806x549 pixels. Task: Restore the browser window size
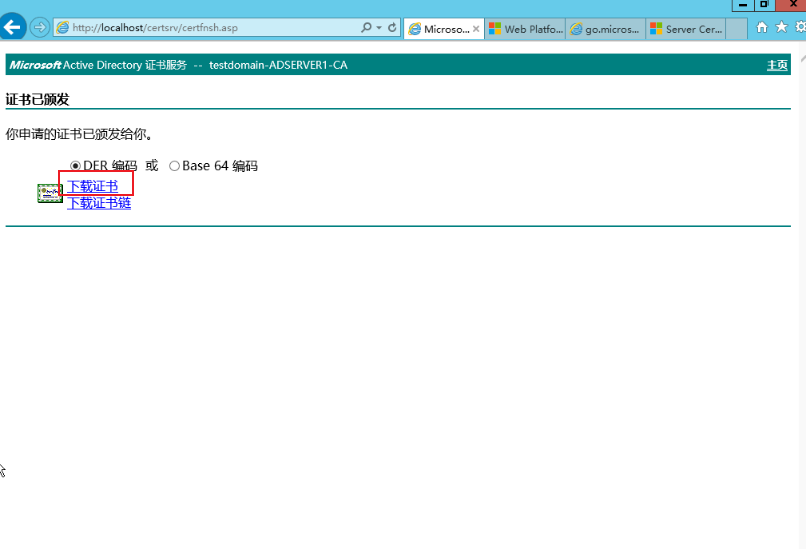pos(764,5)
